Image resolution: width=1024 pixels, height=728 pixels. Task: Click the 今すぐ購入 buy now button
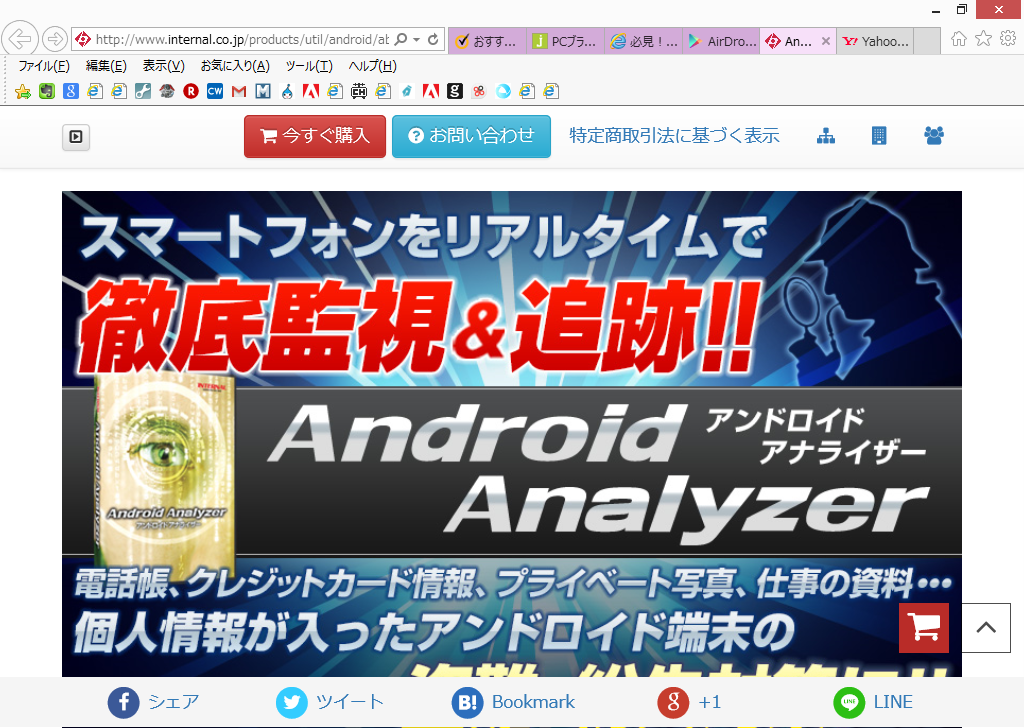[315, 136]
